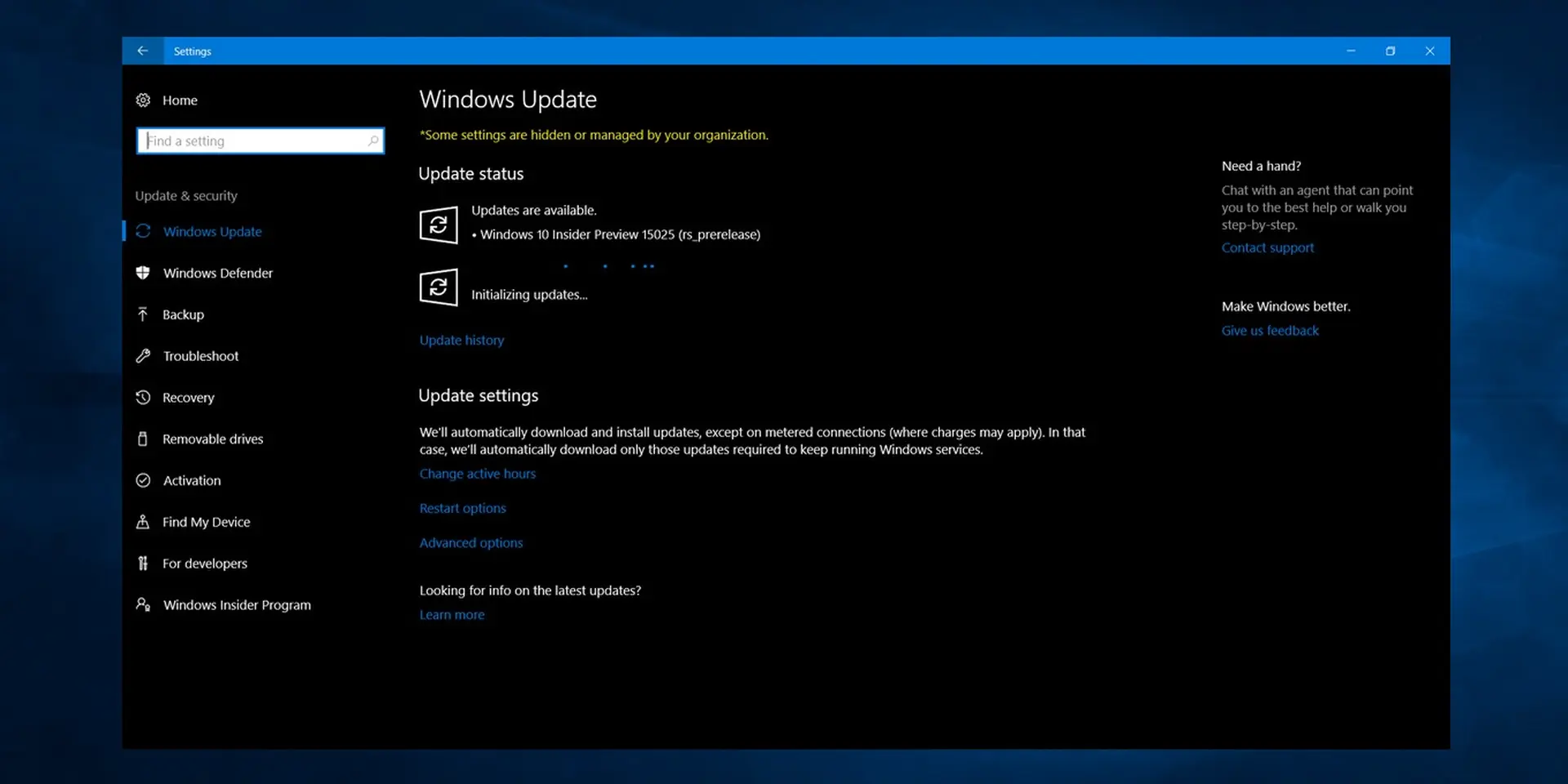Screen dimensions: 1568x784
Task: Click Contact support
Action: pos(1267,247)
